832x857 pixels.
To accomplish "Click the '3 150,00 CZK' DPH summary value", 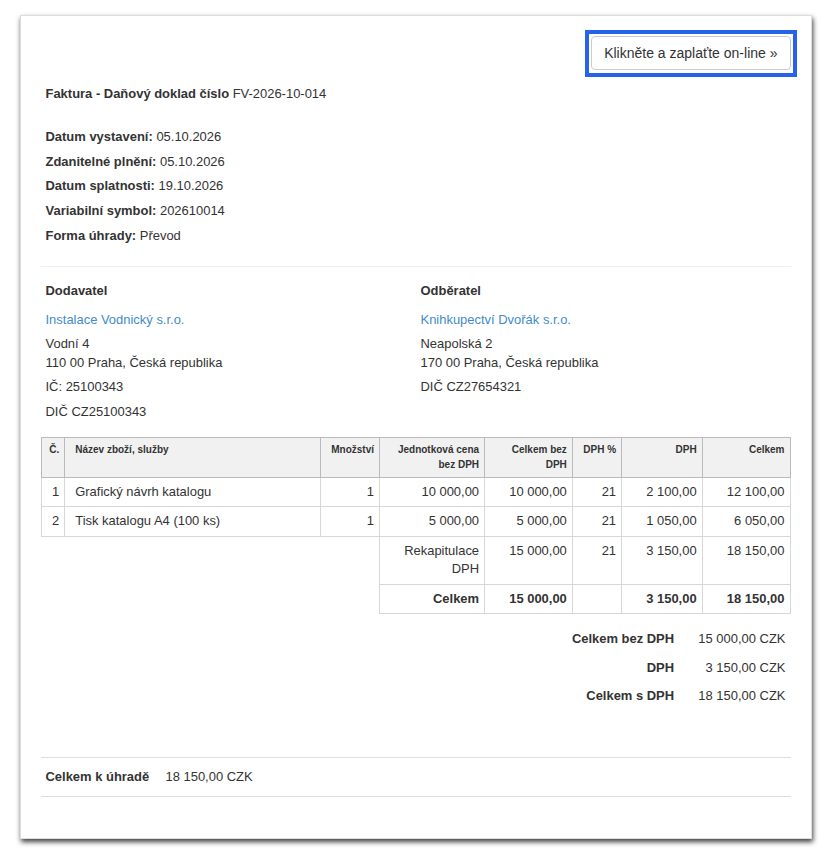I will [x=745, y=668].
